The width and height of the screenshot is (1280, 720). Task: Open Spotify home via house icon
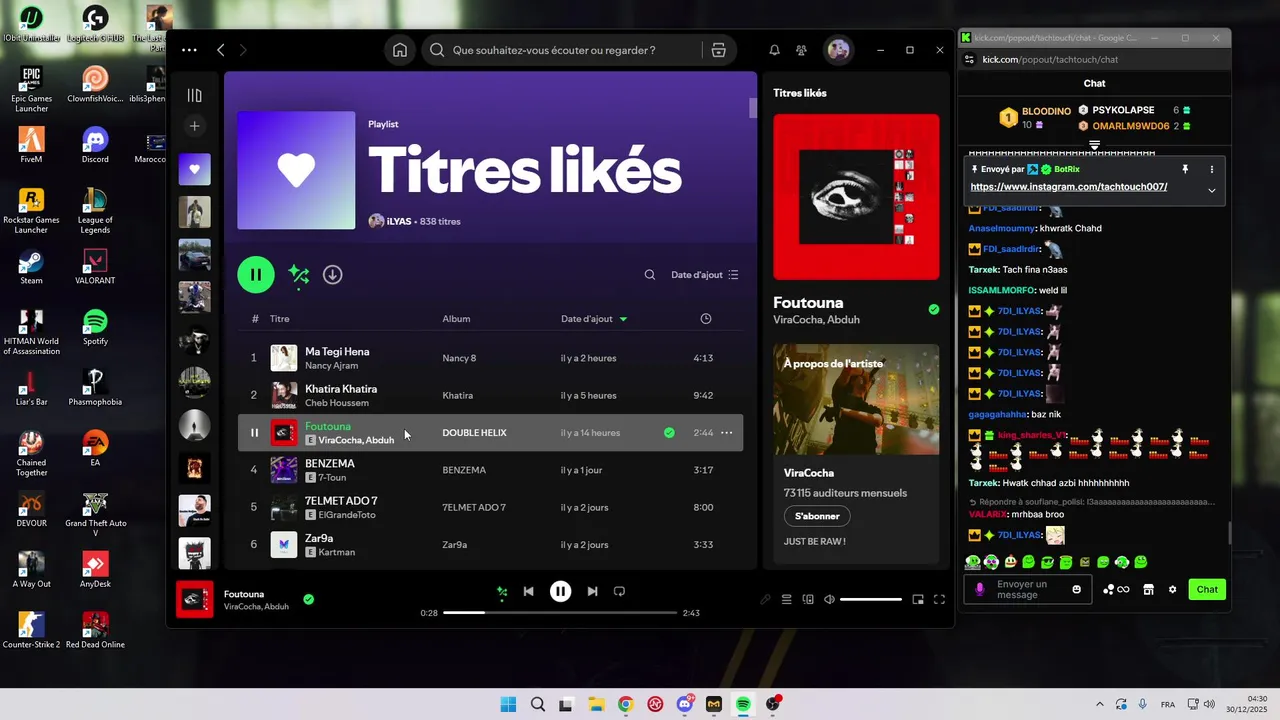pyautogui.click(x=400, y=50)
